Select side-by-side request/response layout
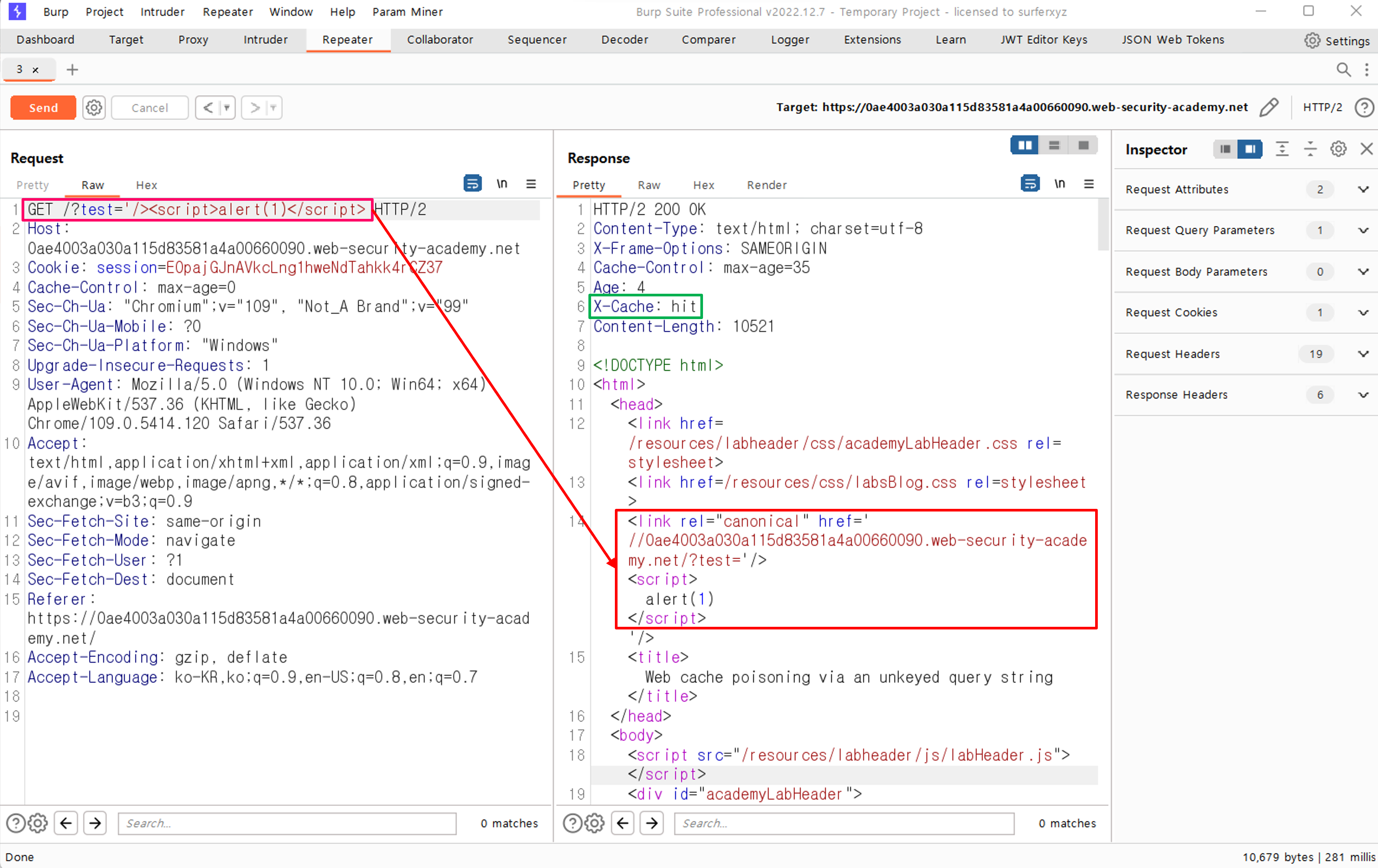This screenshot has height=868, width=1378. [x=1024, y=145]
